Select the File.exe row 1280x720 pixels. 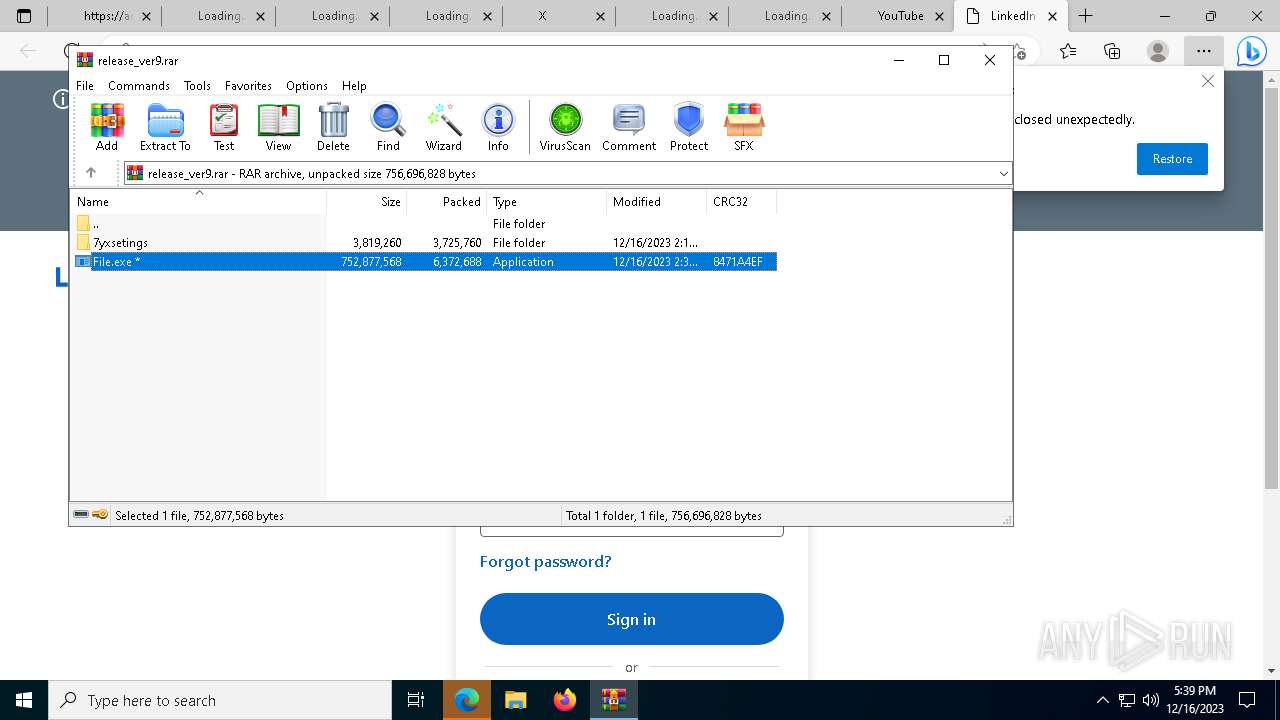[x=424, y=262]
